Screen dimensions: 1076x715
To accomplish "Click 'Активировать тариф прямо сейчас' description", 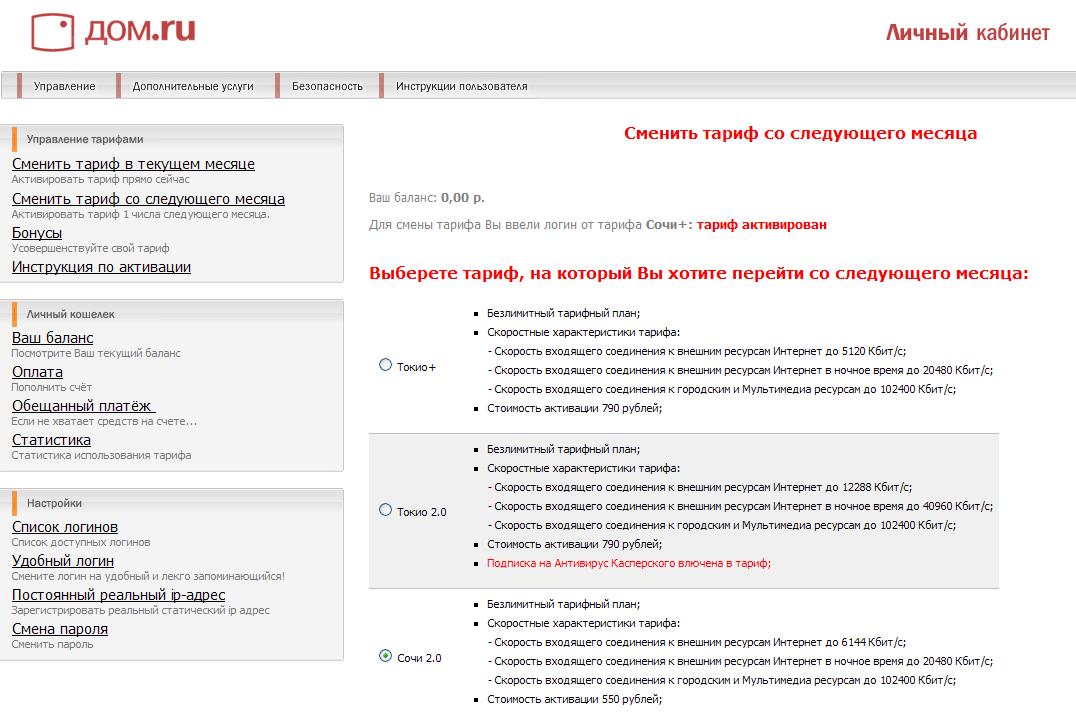I will pos(101,179).
